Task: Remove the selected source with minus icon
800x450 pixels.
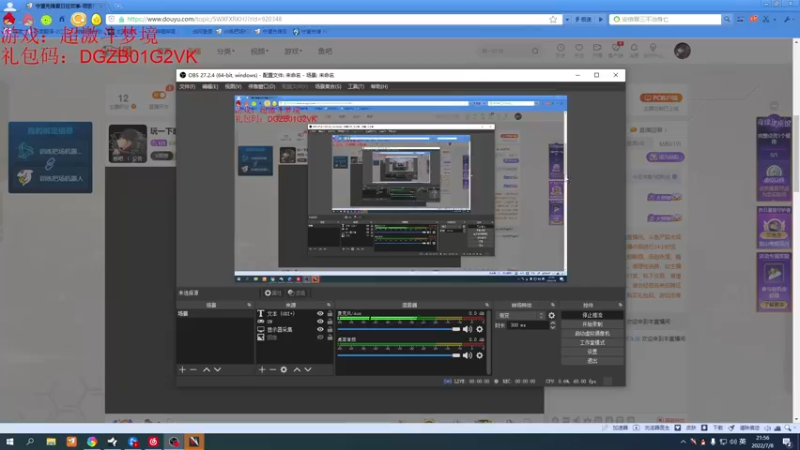Action: [x=273, y=369]
